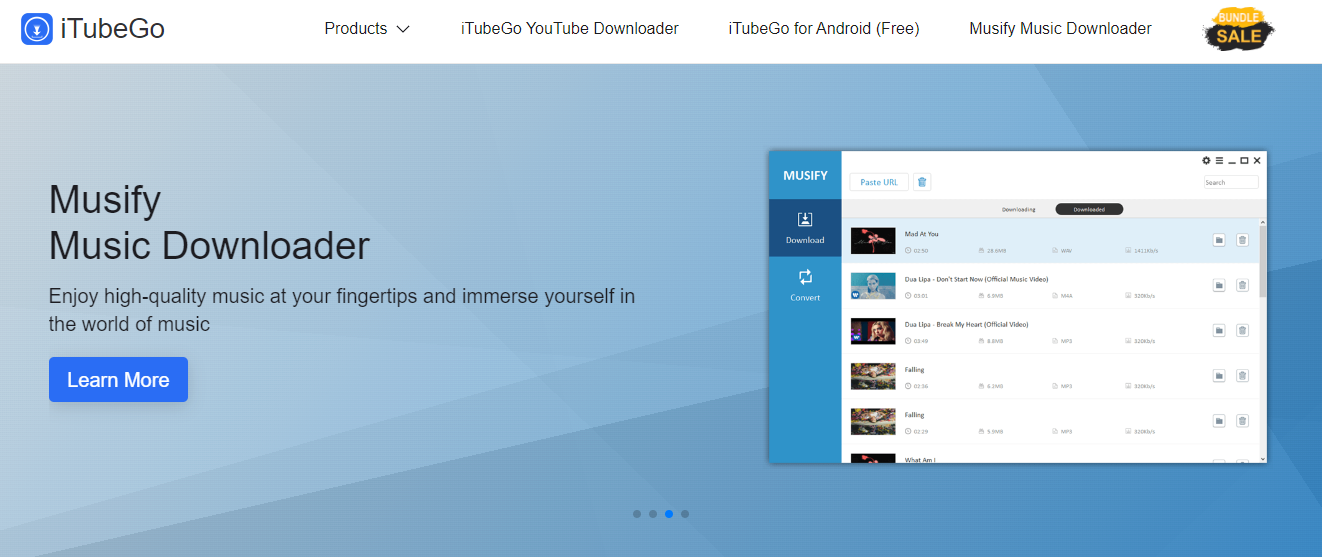Expand the Products dropdown menu

(x=367, y=29)
